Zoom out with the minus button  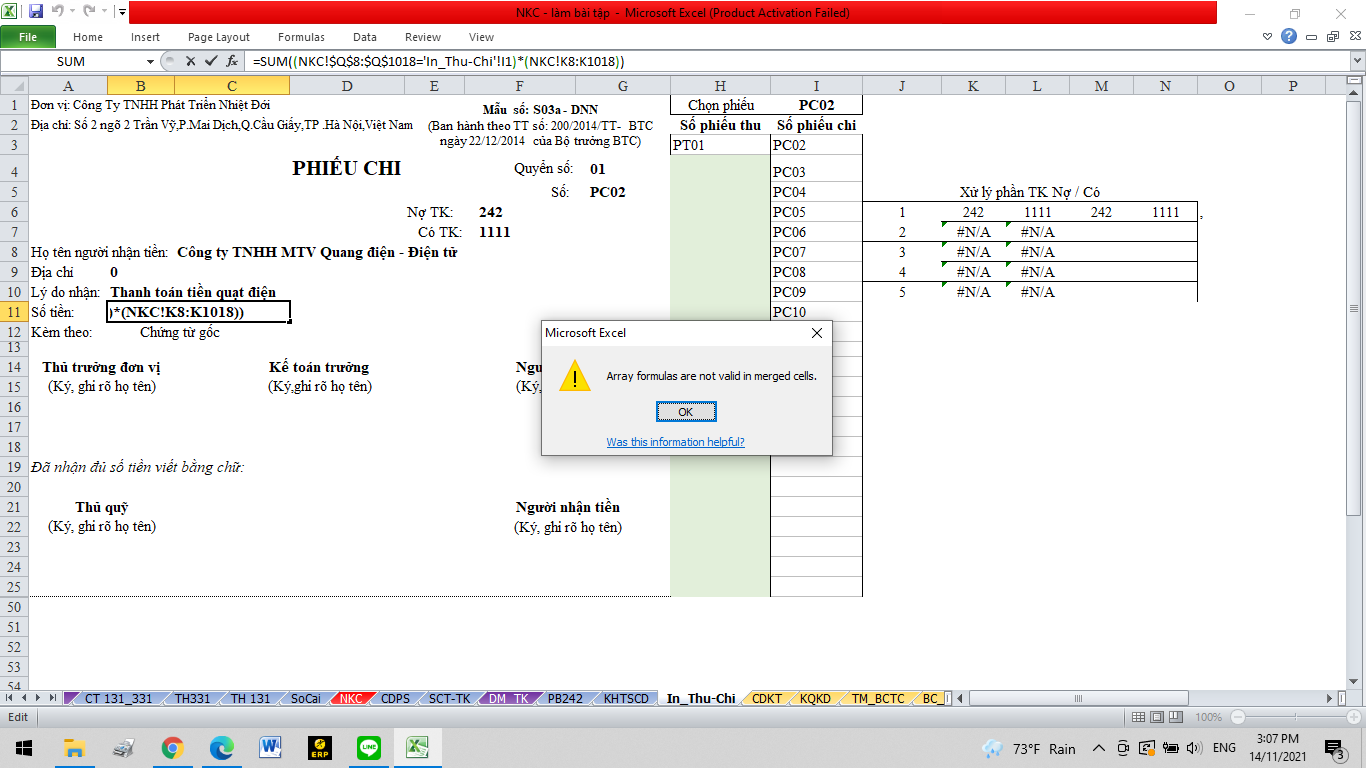click(x=1237, y=717)
